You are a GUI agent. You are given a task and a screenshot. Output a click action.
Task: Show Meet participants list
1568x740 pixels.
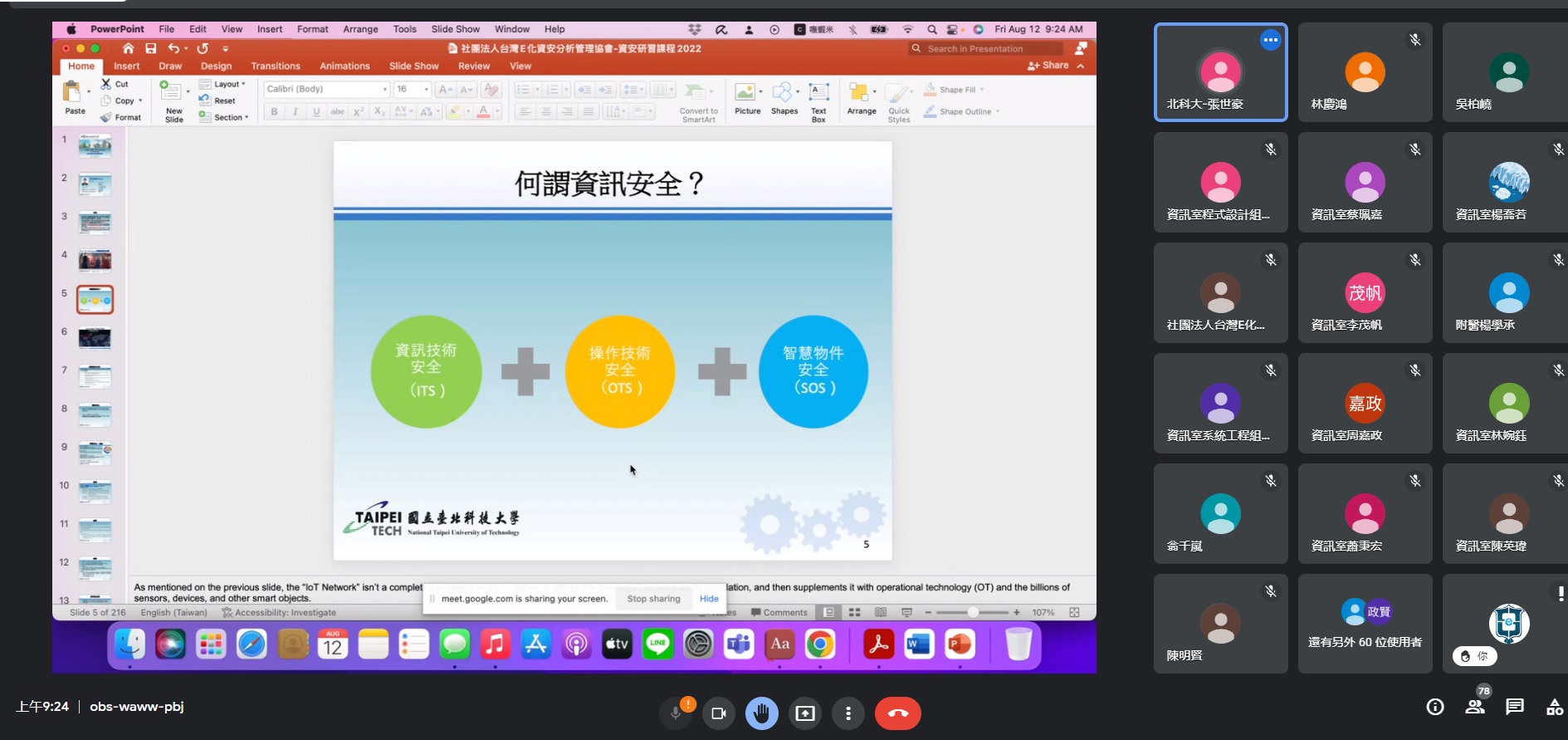point(1475,707)
